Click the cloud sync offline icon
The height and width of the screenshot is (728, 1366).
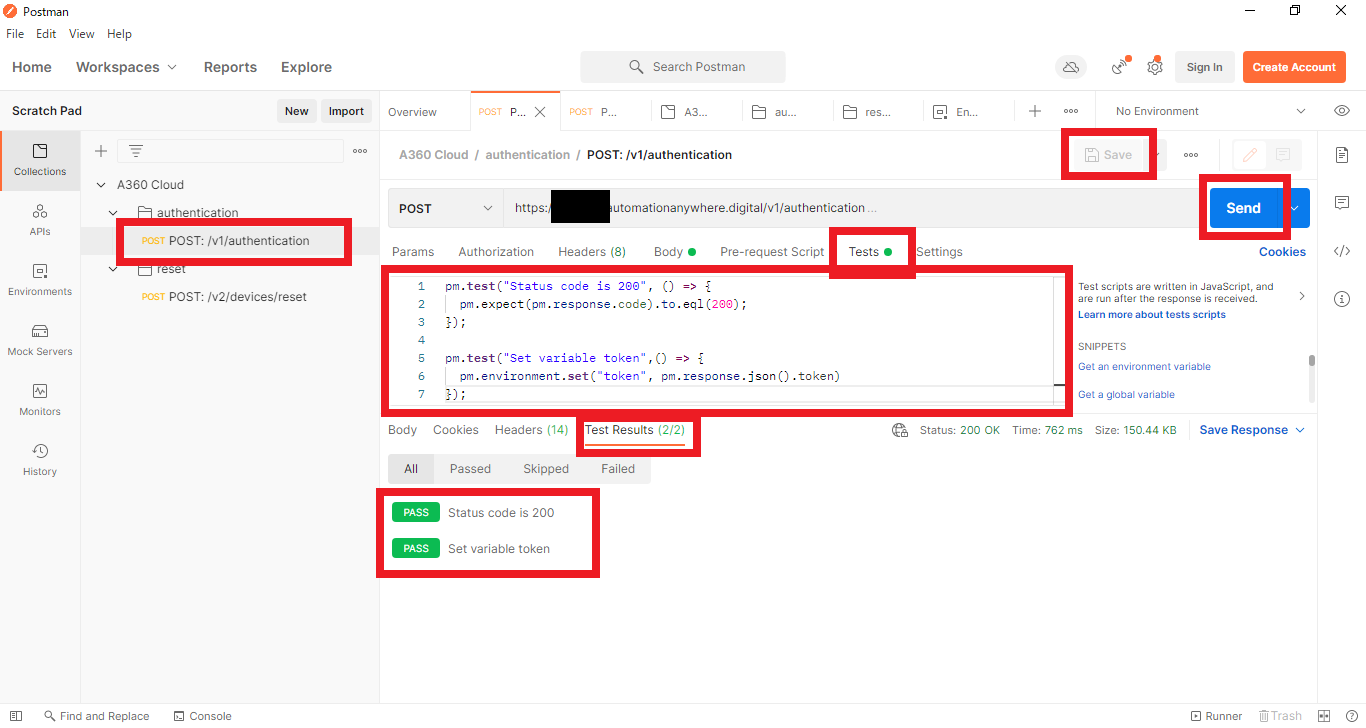pos(1071,67)
